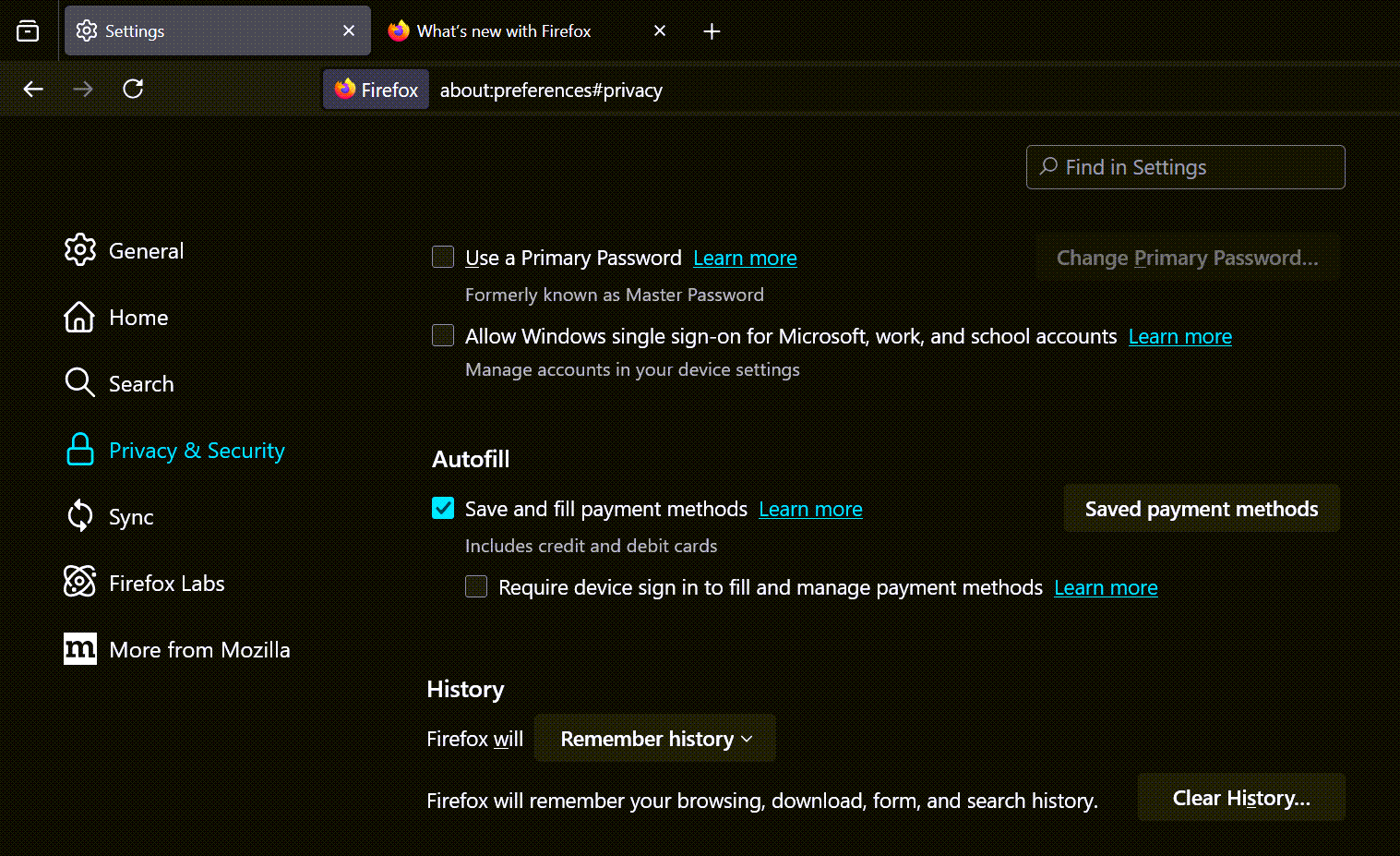Close the What's new with Firefox tab
The width and height of the screenshot is (1400, 856).
coord(660,30)
